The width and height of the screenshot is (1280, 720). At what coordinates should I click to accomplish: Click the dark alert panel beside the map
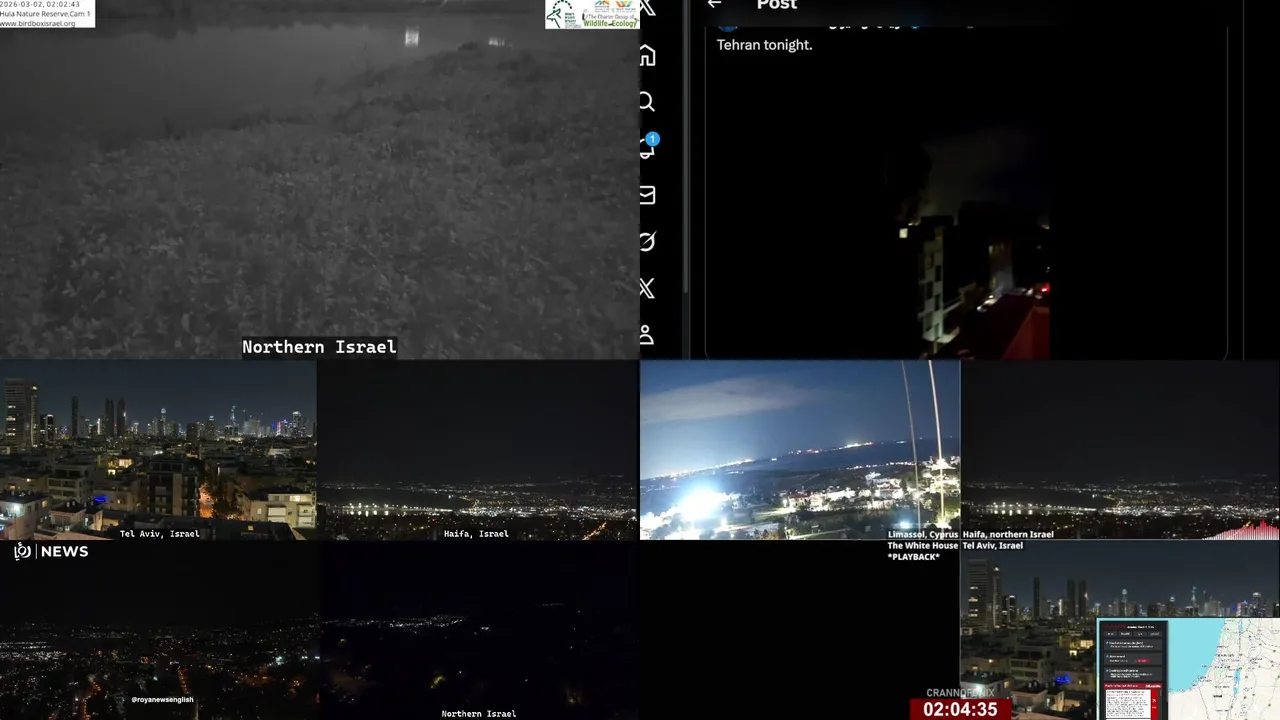(1133, 670)
